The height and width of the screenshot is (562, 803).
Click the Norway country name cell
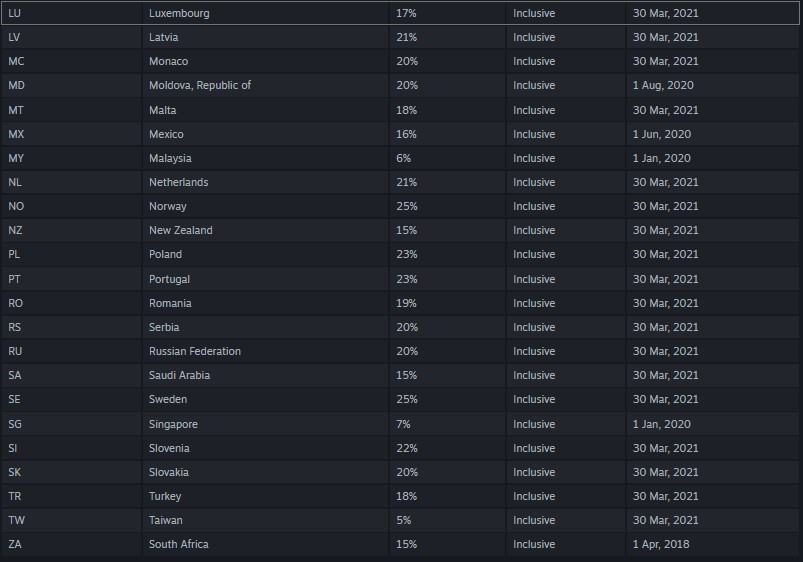[265, 206]
